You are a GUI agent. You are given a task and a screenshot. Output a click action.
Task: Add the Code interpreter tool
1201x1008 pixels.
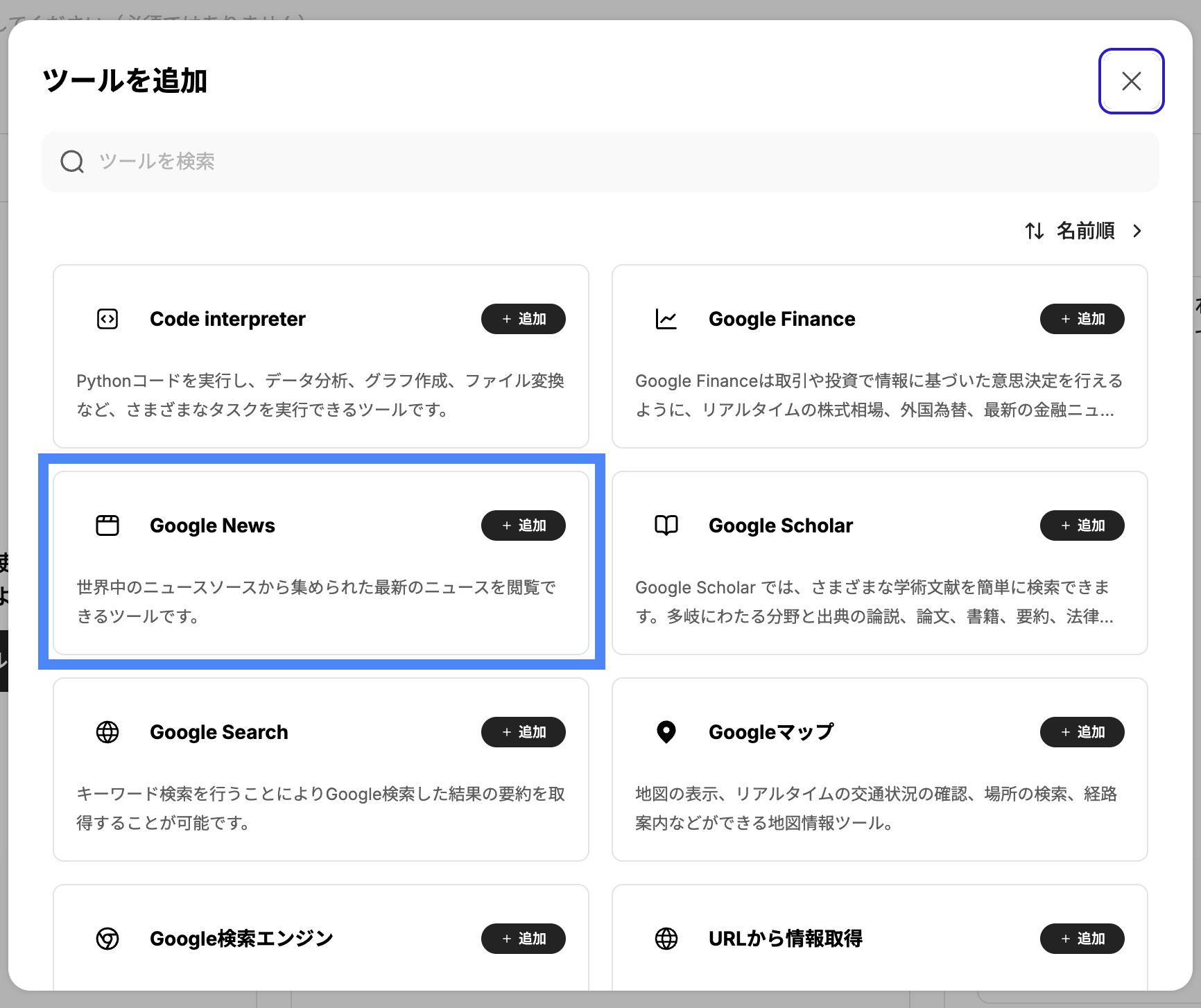[x=524, y=319]
